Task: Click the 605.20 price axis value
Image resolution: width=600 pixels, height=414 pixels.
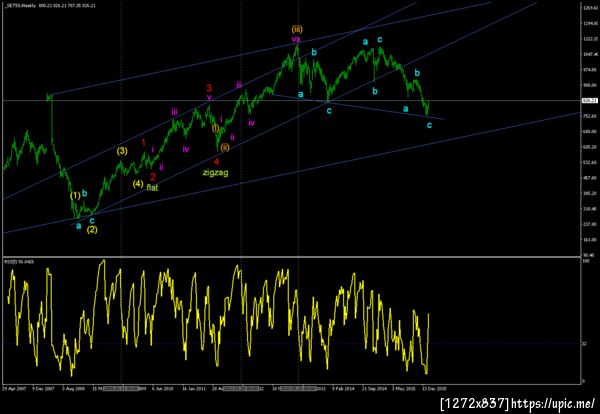Action: [x=590, y=147]
